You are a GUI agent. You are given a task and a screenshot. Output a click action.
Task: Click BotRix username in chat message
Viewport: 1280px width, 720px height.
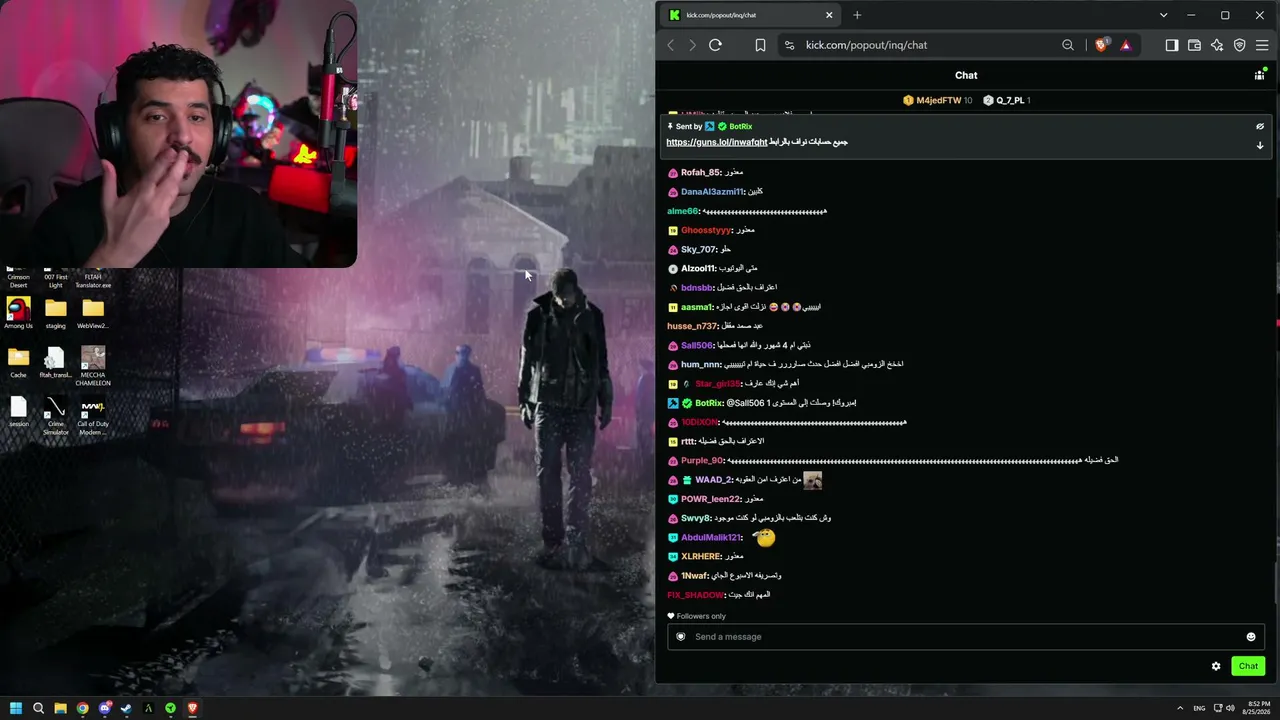tap(709, 403)
